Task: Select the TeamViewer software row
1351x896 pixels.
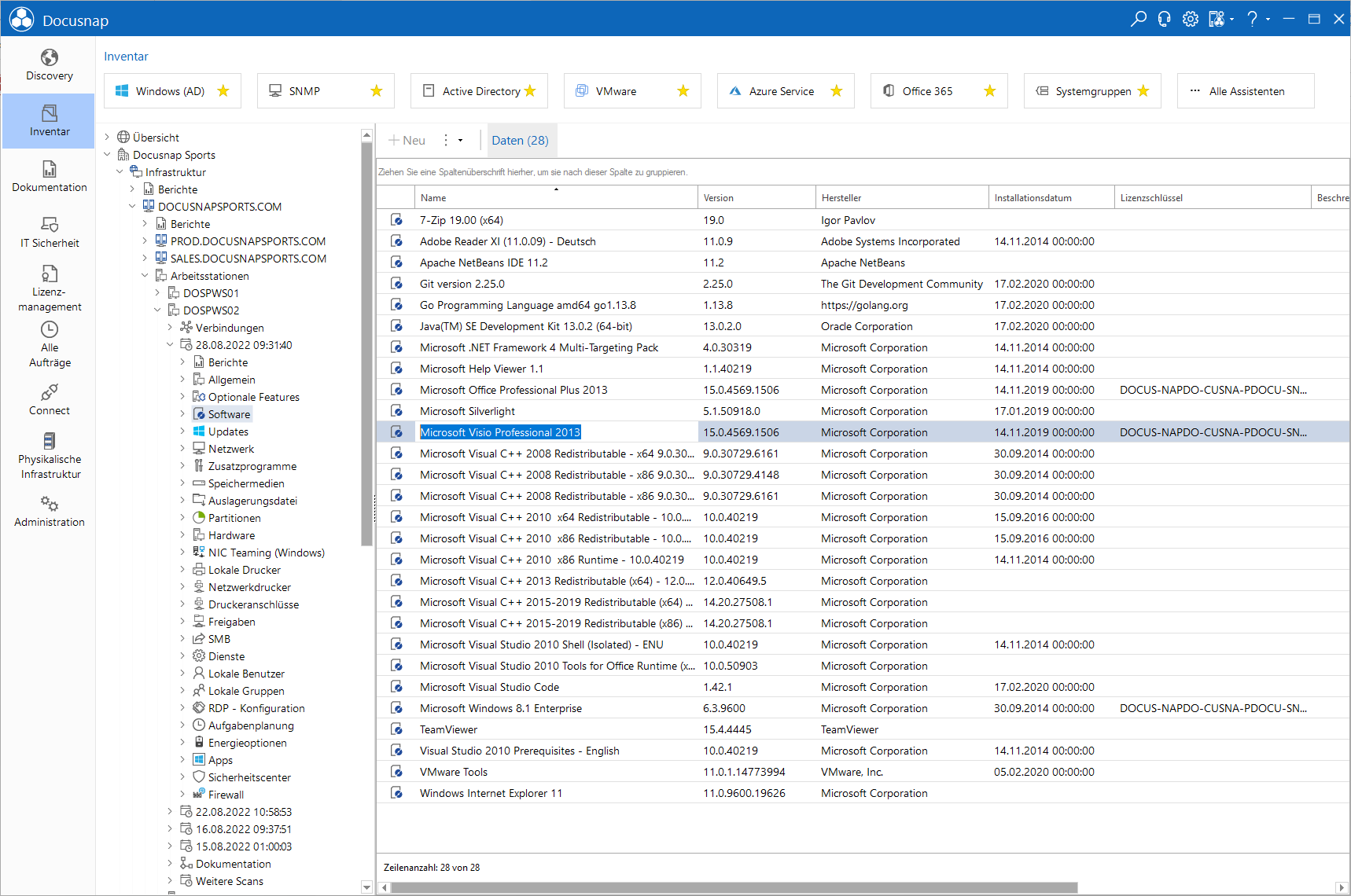Action: (863, 729)
